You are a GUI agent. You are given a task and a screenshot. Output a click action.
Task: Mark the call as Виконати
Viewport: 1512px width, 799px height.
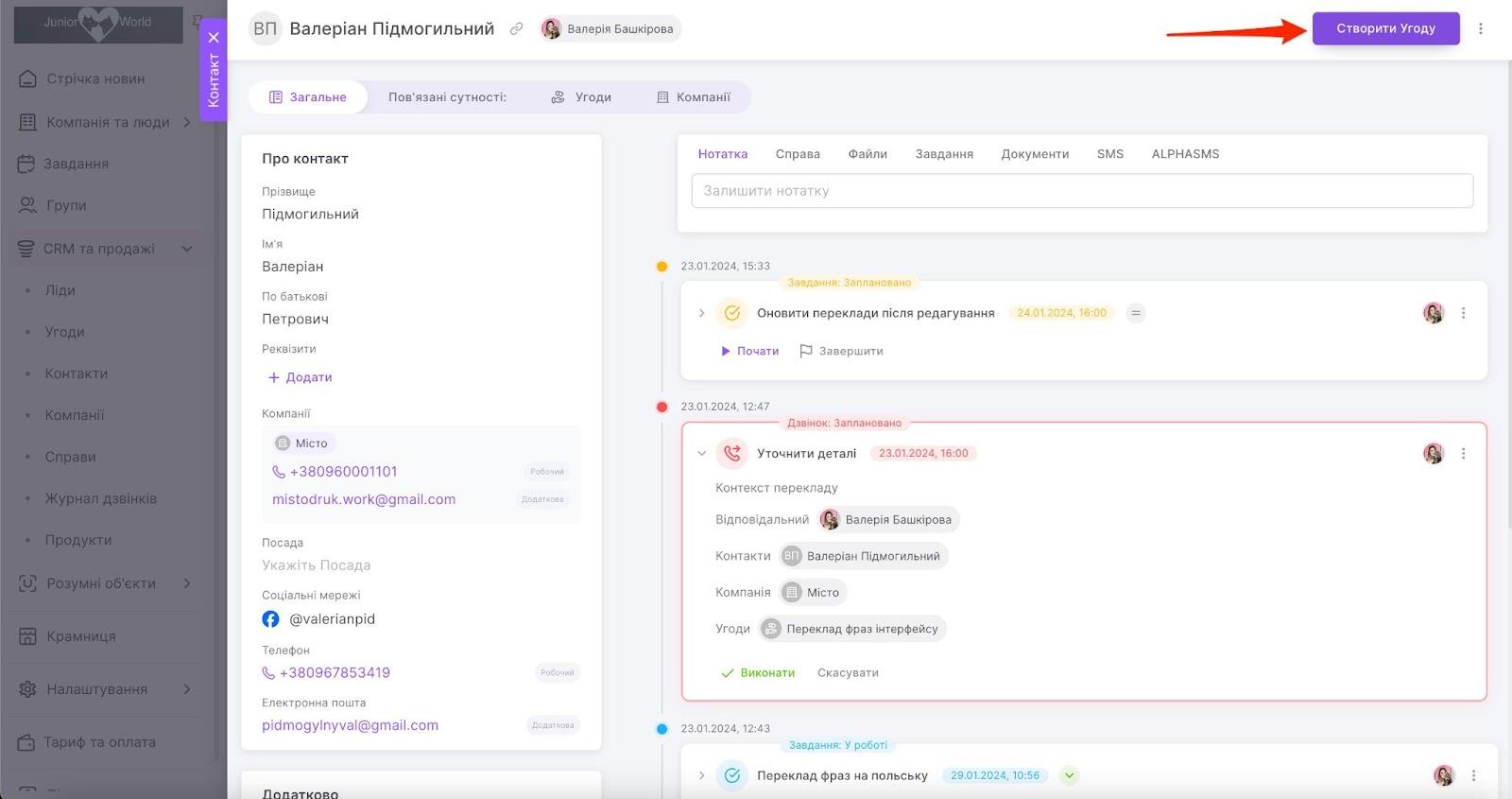(758, 673)
